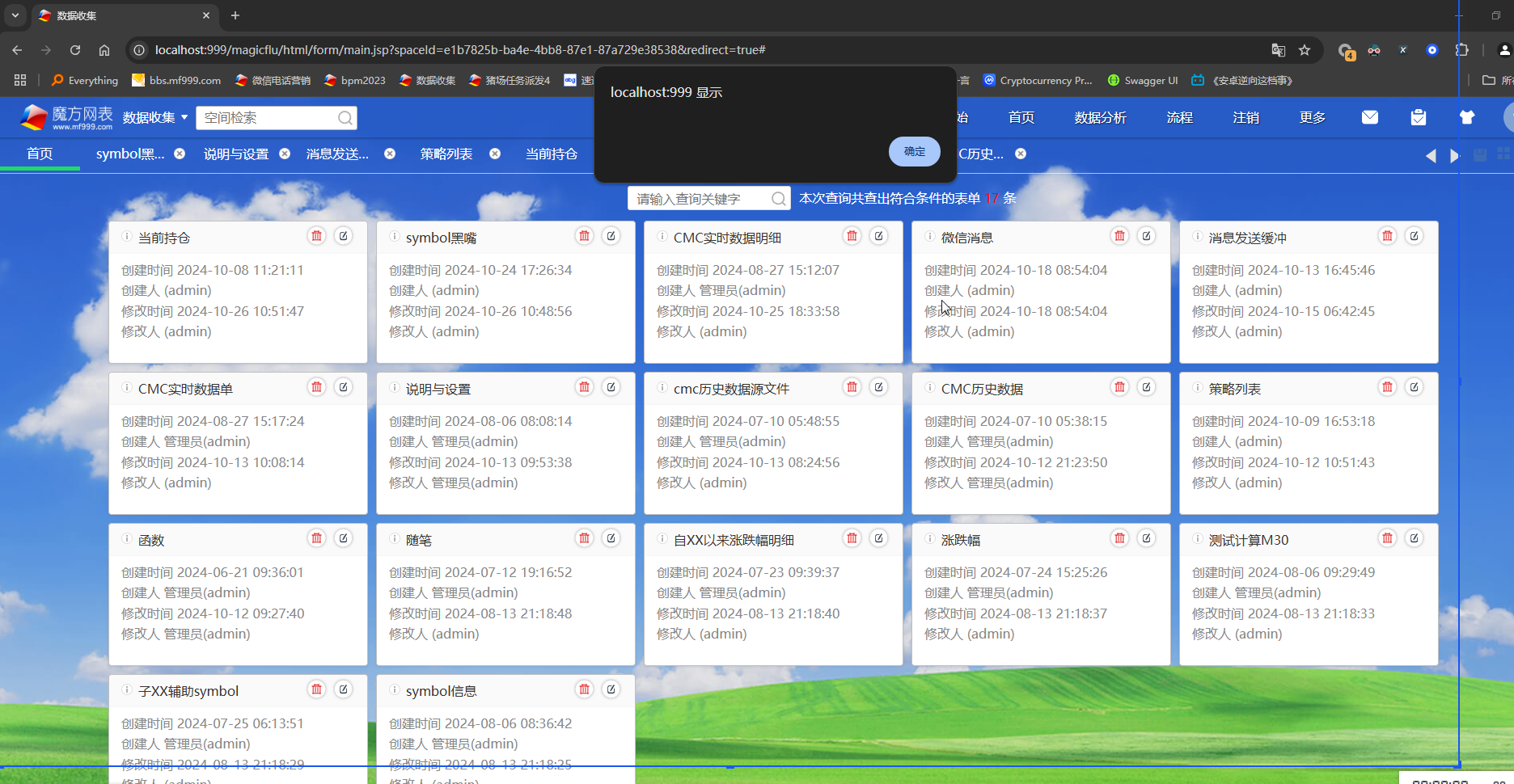The height and width of the screenshot is (784, 1514).
Task: Switch to the 消息发送... tab
Action: [x=337, y=154]
